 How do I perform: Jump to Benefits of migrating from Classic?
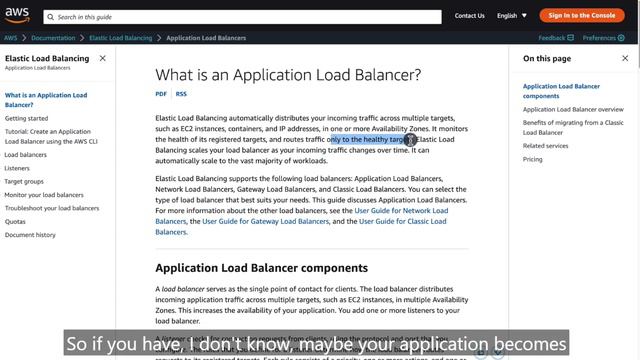(573, 127)
